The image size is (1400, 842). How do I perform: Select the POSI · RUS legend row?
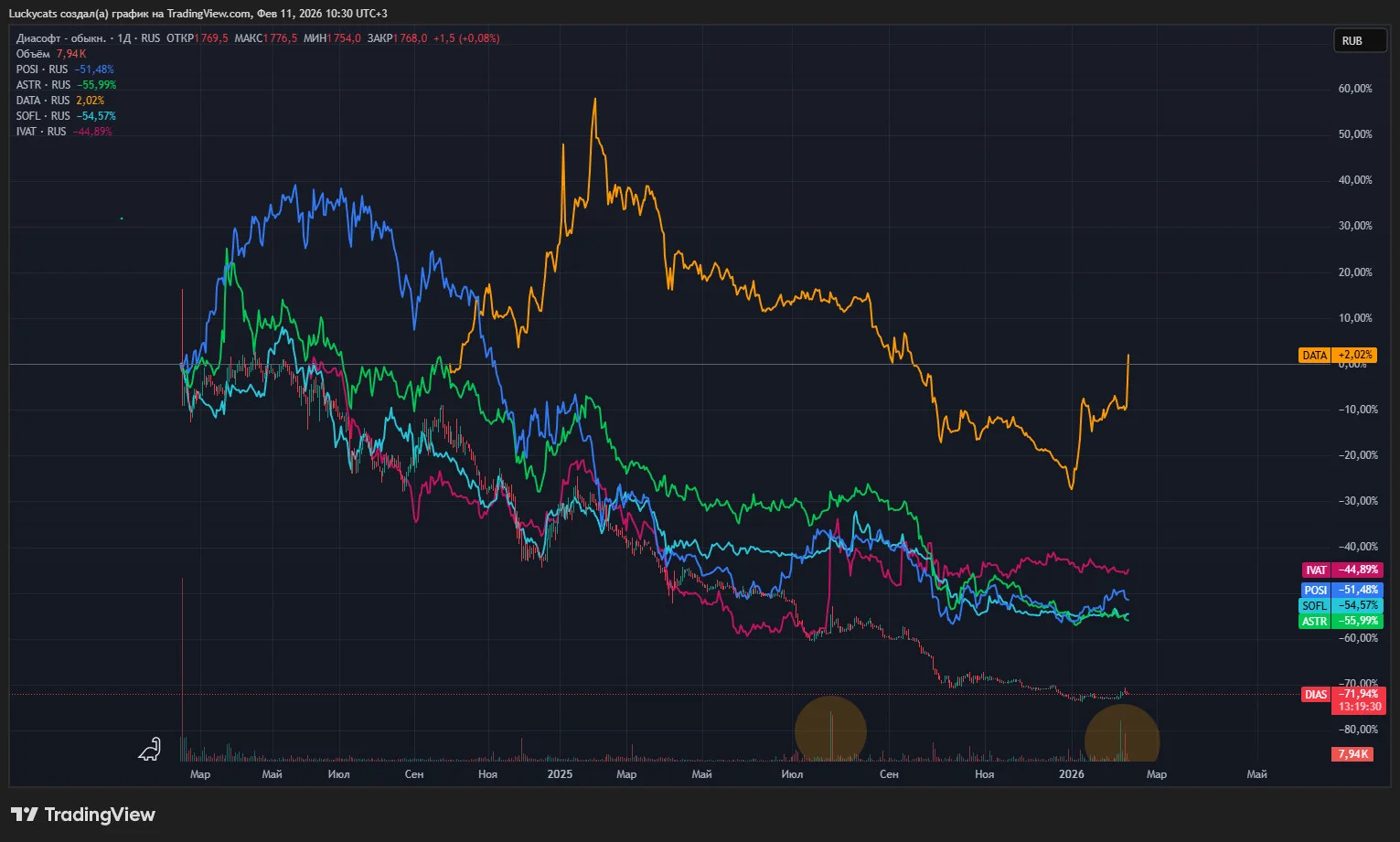(x=65, y=69)
